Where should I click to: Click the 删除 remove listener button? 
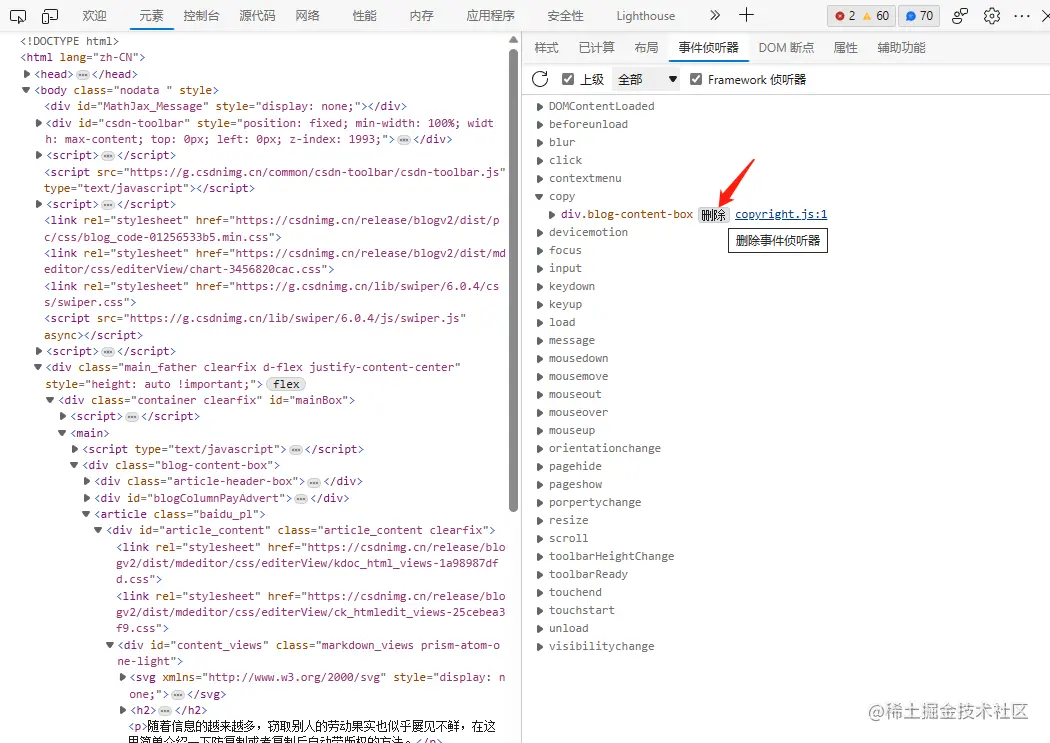point(713,215)
